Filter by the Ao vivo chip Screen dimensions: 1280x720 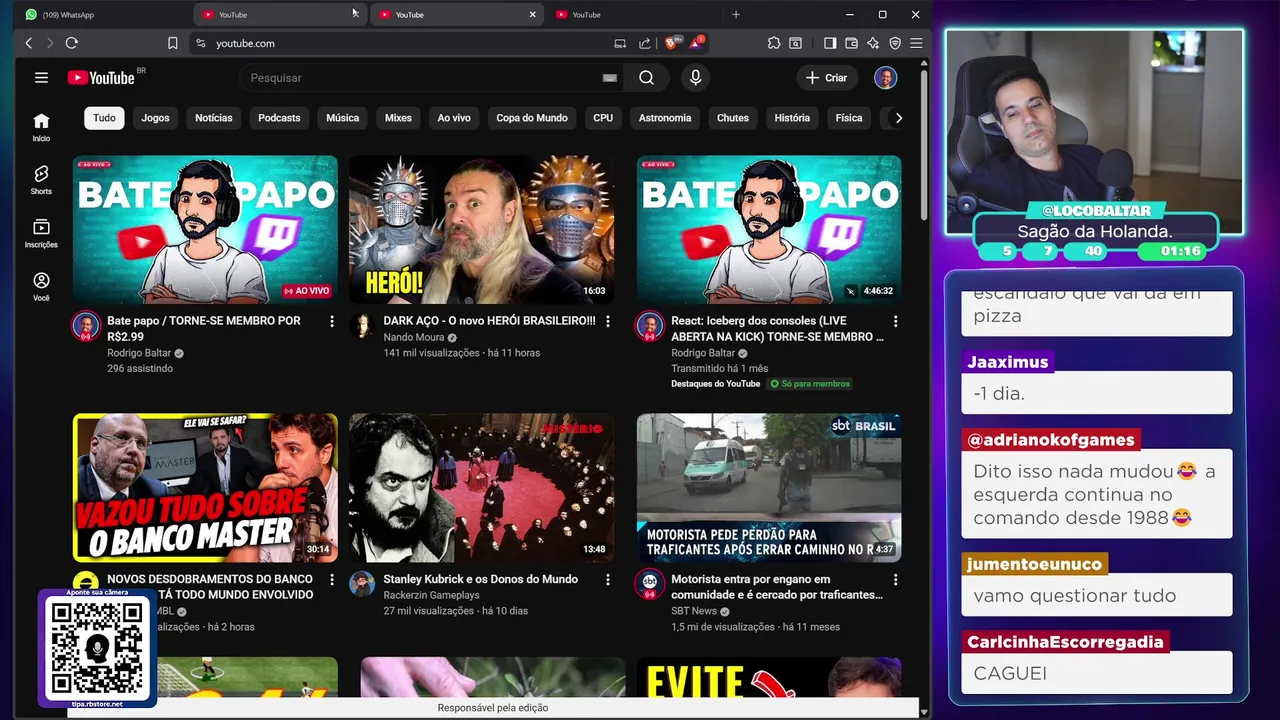click(x=453, y=118)
